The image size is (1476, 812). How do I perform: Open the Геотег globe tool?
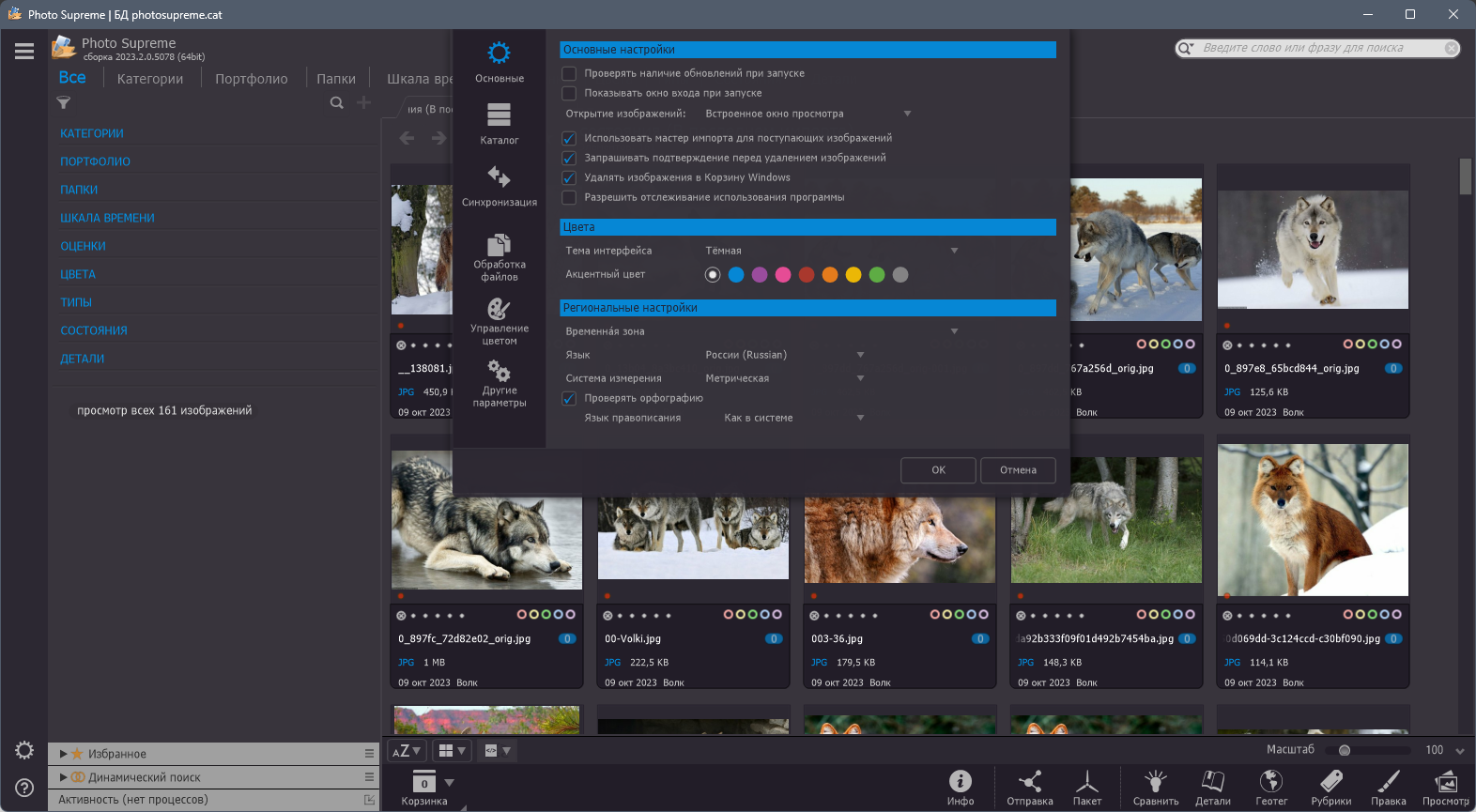click(x=1271, y=789)
